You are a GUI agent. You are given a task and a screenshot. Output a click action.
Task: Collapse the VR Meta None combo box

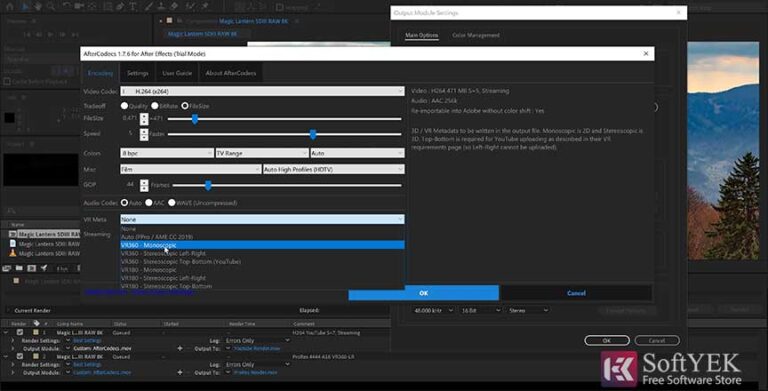(262, 220)
